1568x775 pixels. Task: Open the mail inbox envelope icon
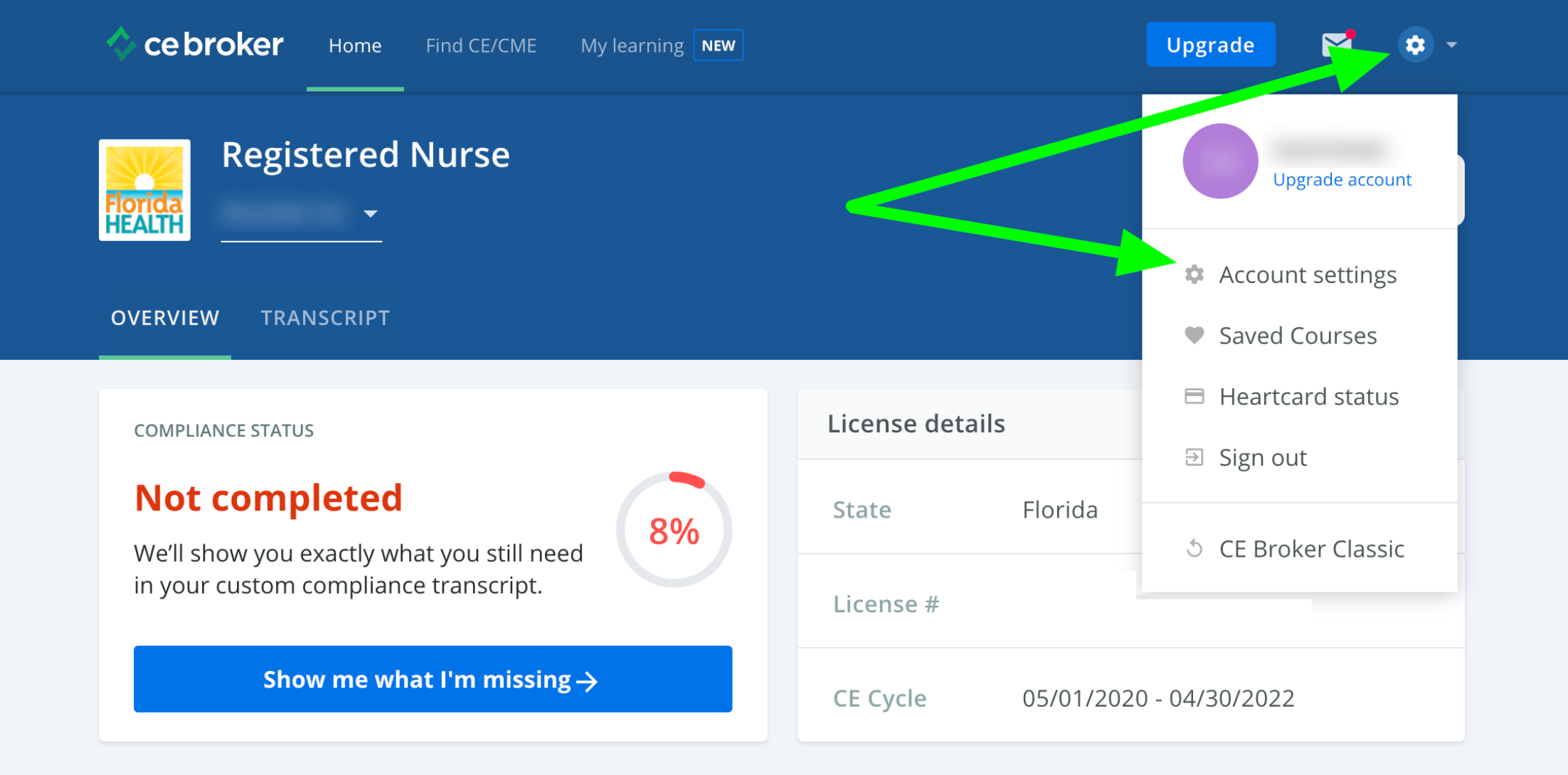pyautogui.click(x=1337, y=44)
